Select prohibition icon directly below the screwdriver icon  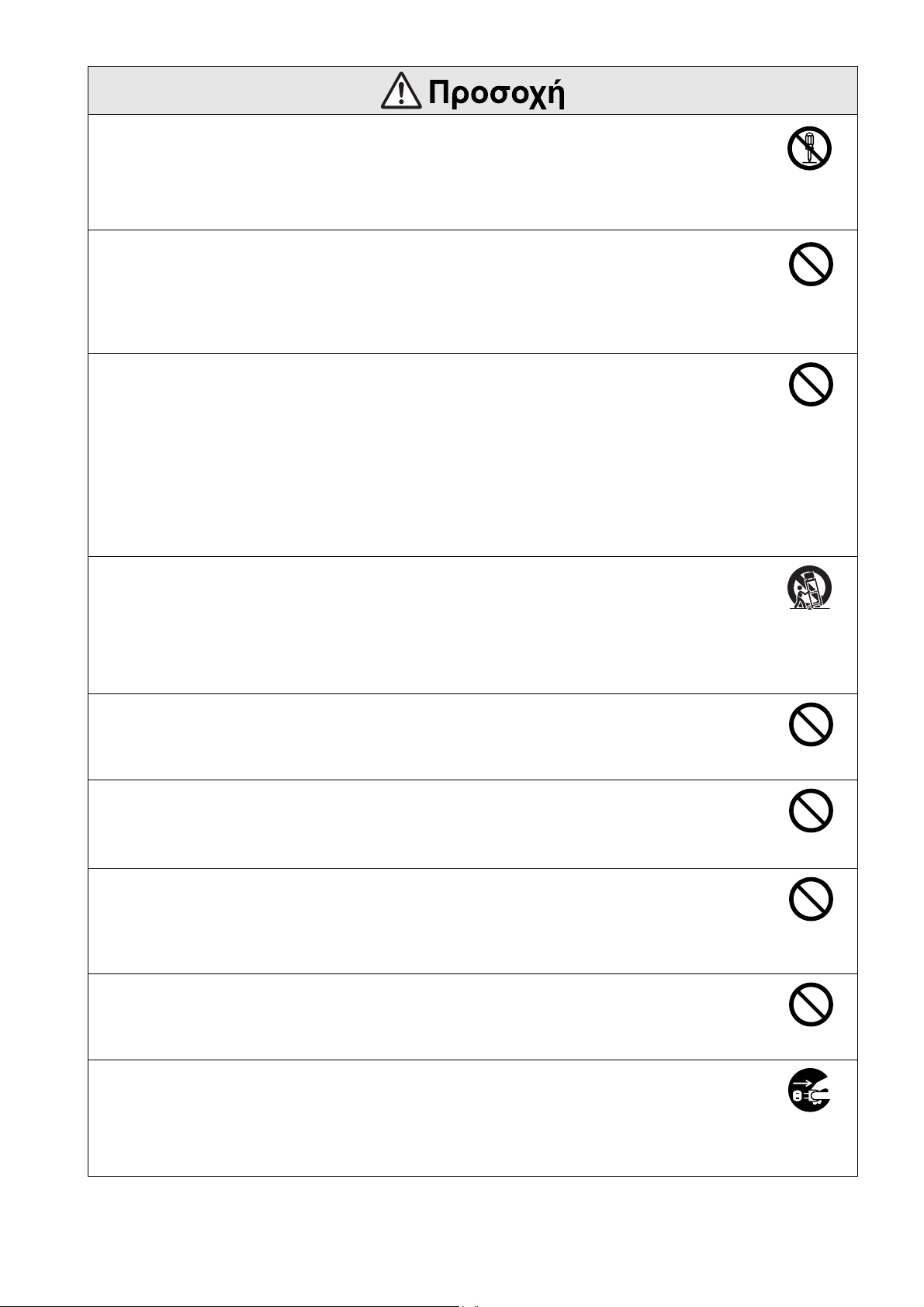[x=811, y=265]
